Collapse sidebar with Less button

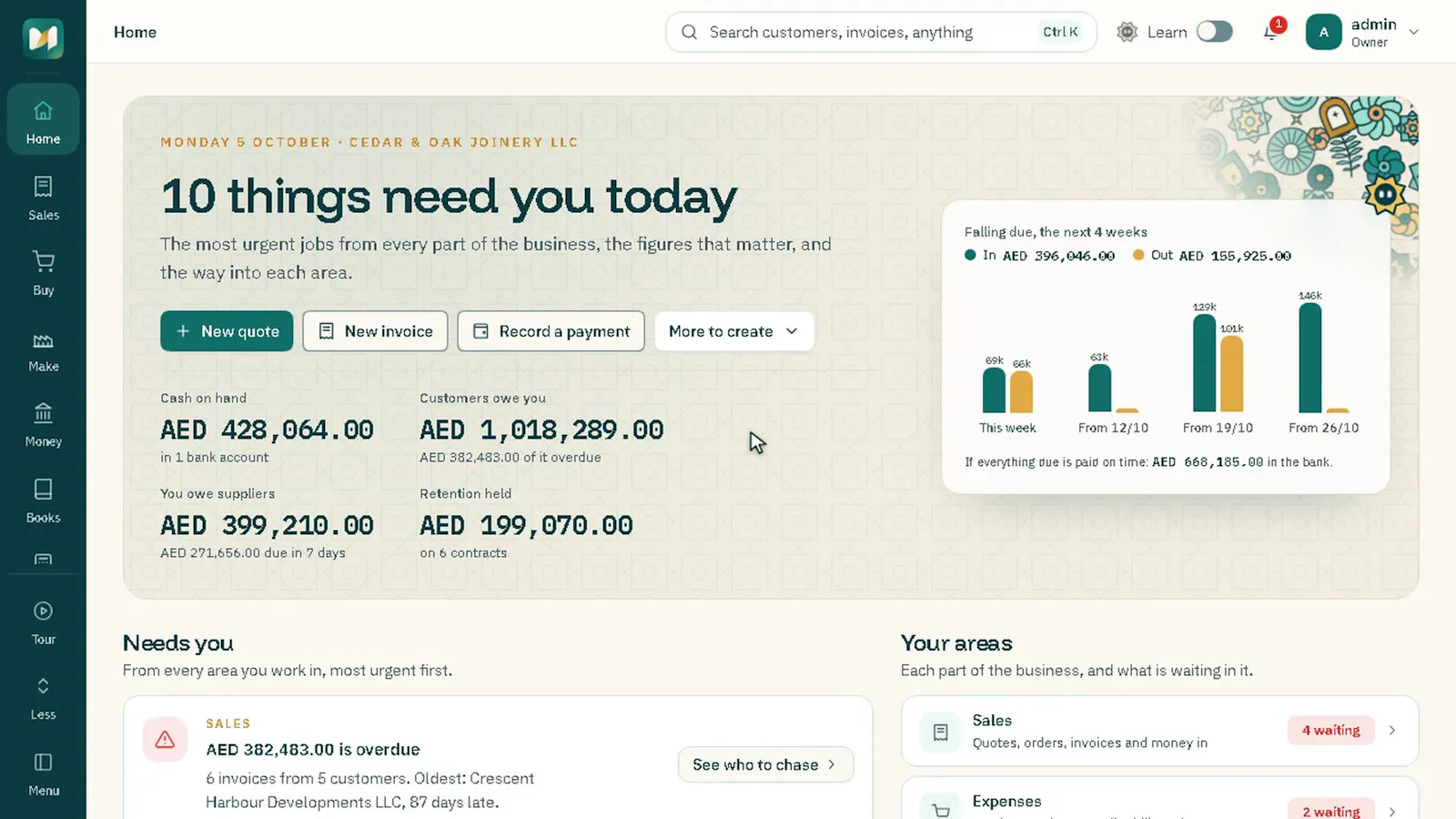pyautogui.click(x=43, y=699)
